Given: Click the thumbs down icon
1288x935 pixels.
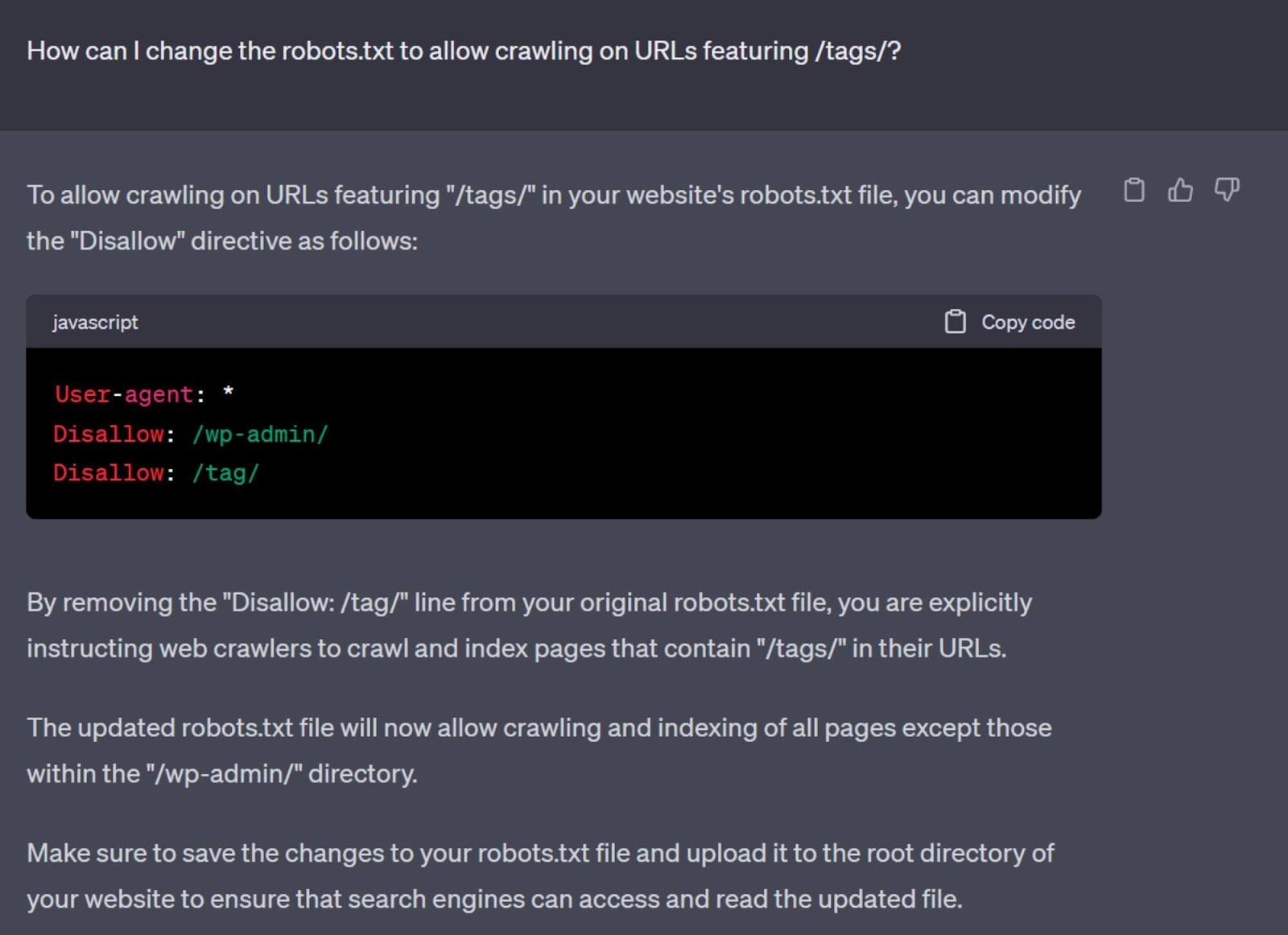Looking at the screenshot, I should coord(1227,190).
